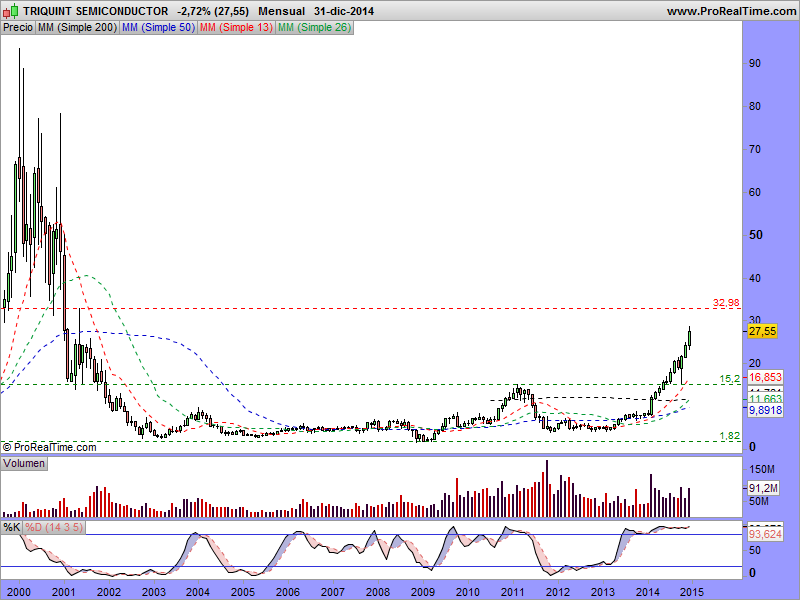Viewport: 800px width, 600px height.
Task: Select the Precio indicator label
Action: (18, 28)
